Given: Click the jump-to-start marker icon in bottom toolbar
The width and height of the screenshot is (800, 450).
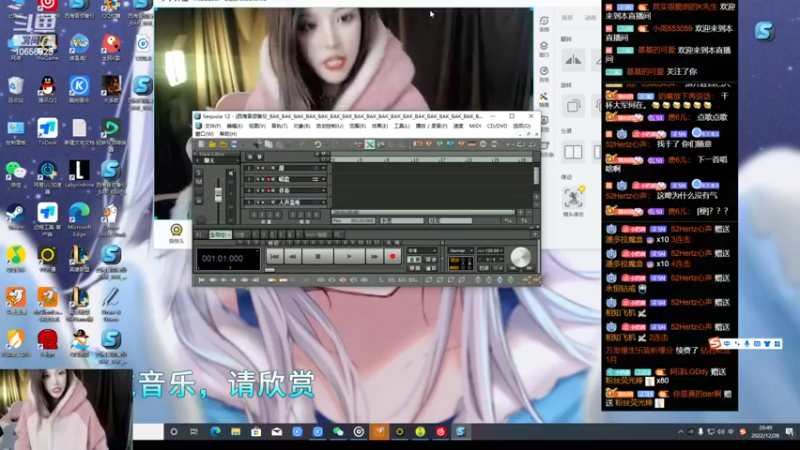Looking at the screenshot, I should click(x=202, y=280).
